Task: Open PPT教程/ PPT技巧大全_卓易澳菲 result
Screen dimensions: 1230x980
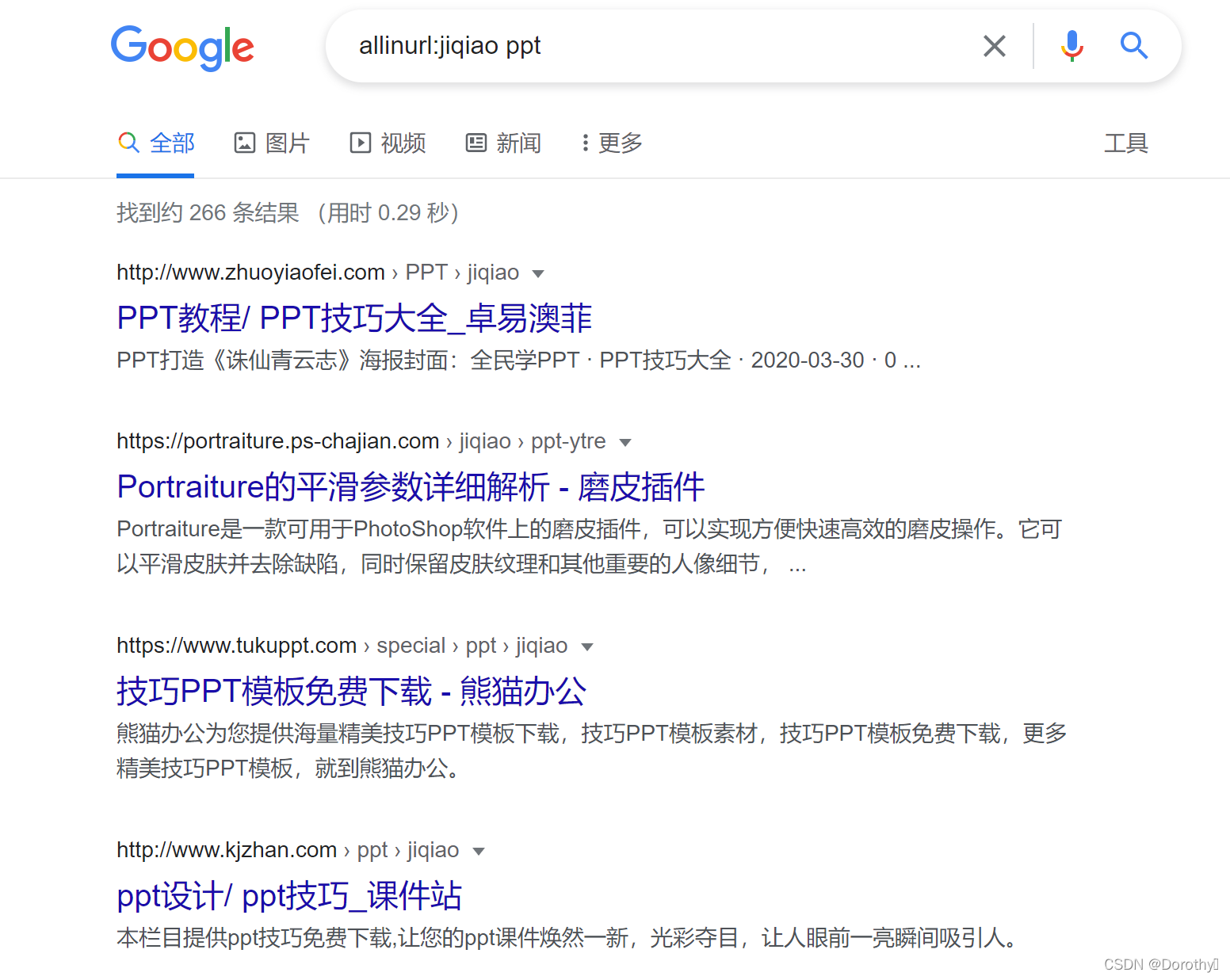Action: (354, 318)
